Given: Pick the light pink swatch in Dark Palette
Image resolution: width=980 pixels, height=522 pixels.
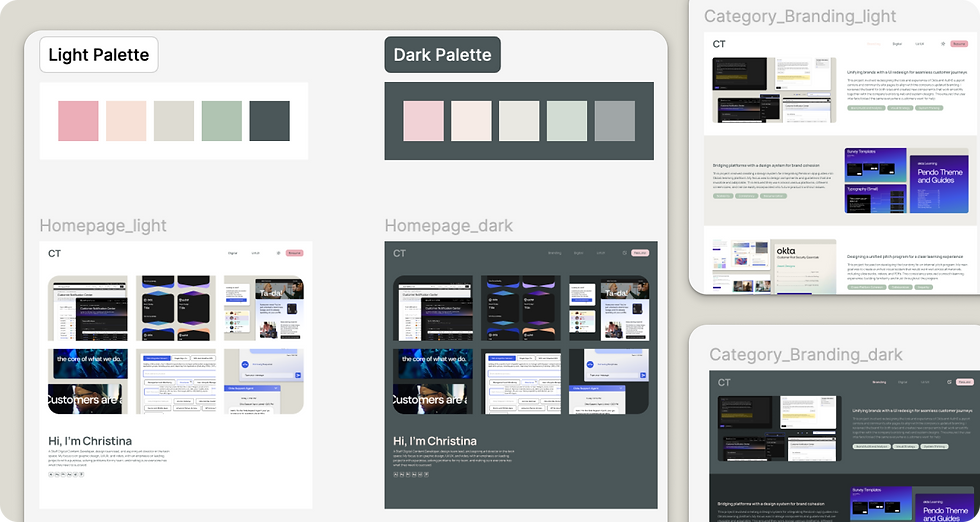Looking at the screenshot, I should [424, 121].
